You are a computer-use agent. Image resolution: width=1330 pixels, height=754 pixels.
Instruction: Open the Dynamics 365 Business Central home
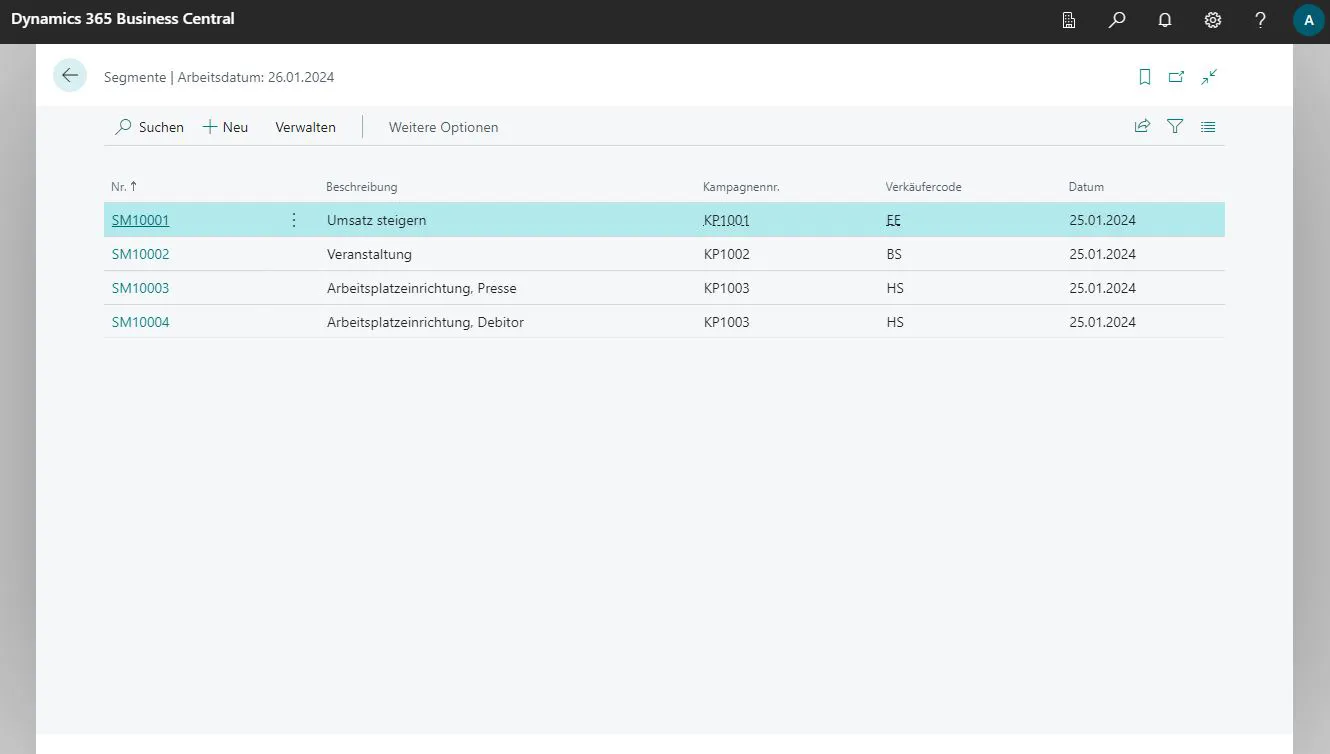tap(123, 19)
